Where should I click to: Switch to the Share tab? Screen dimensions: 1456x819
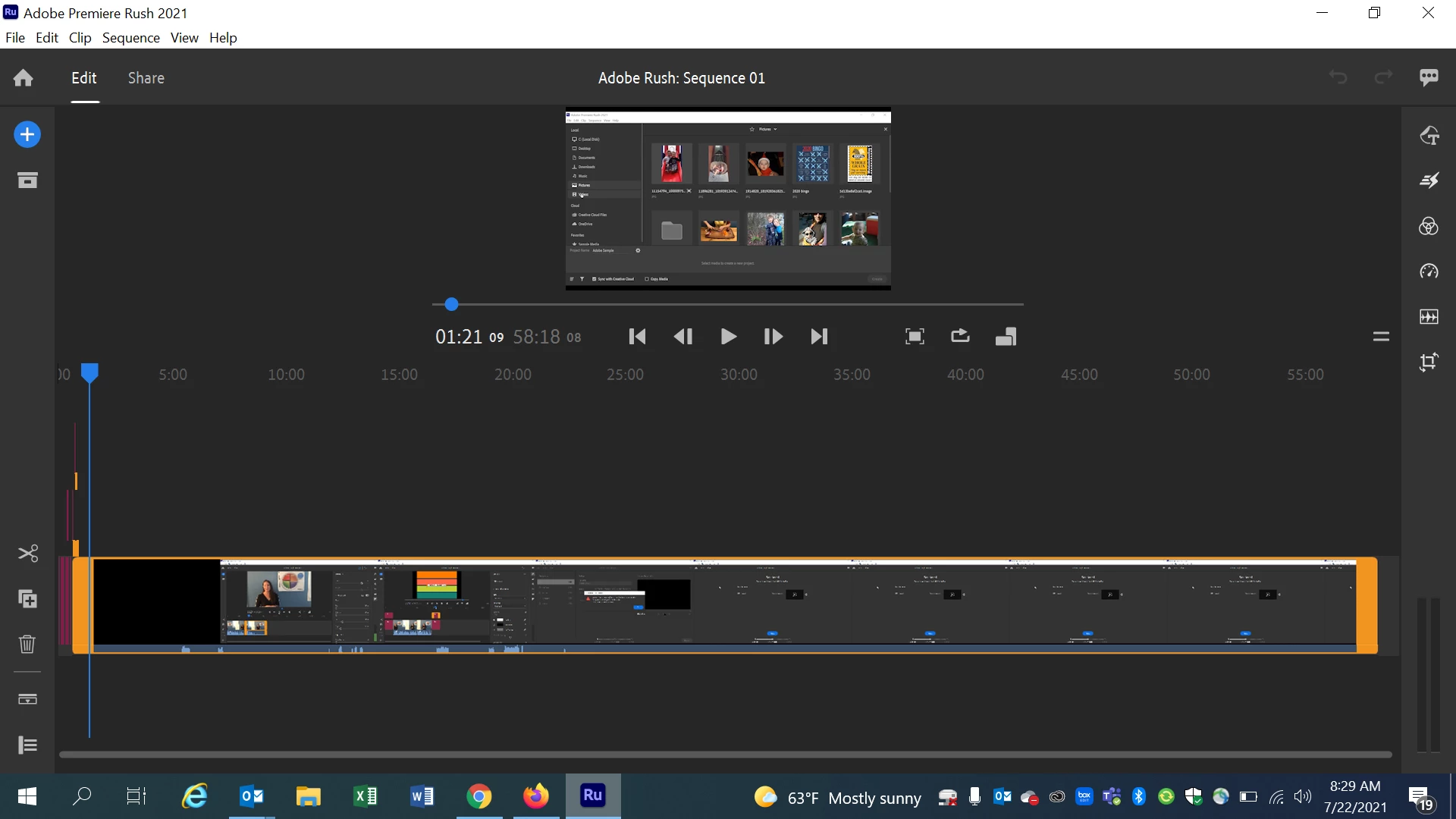[146, 78]
